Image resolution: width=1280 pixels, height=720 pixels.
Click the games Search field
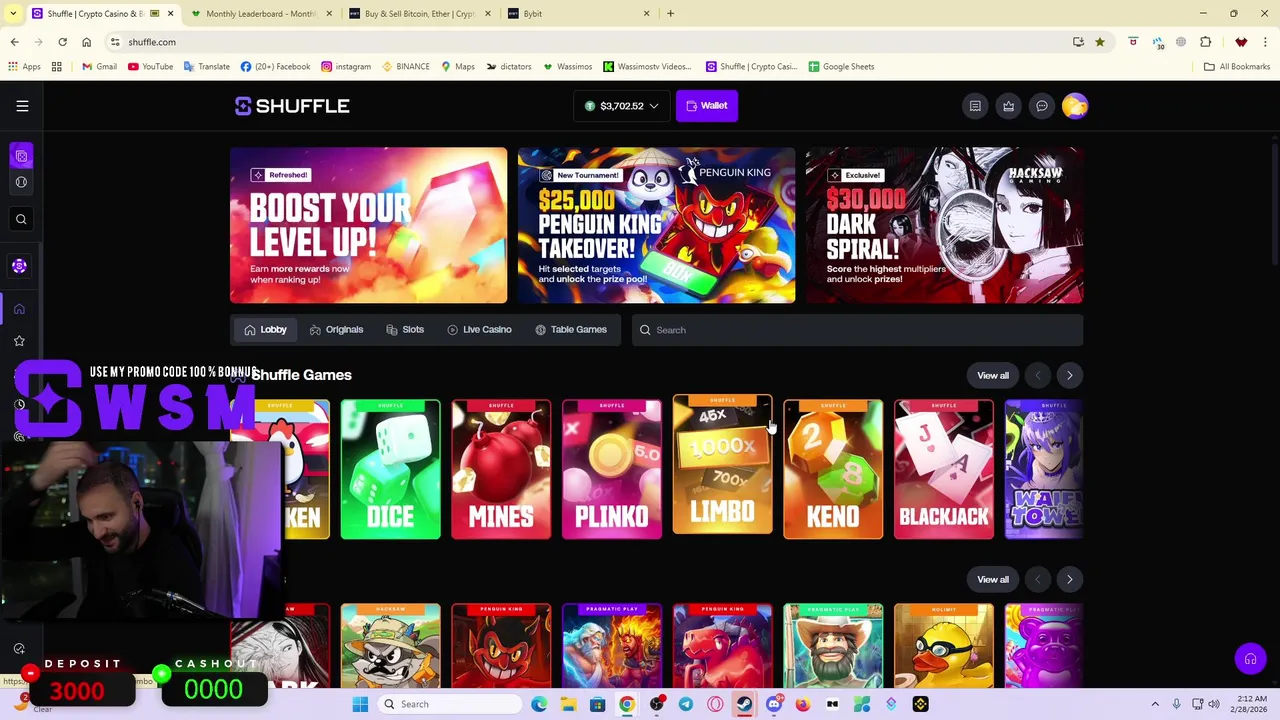[857, 330]
